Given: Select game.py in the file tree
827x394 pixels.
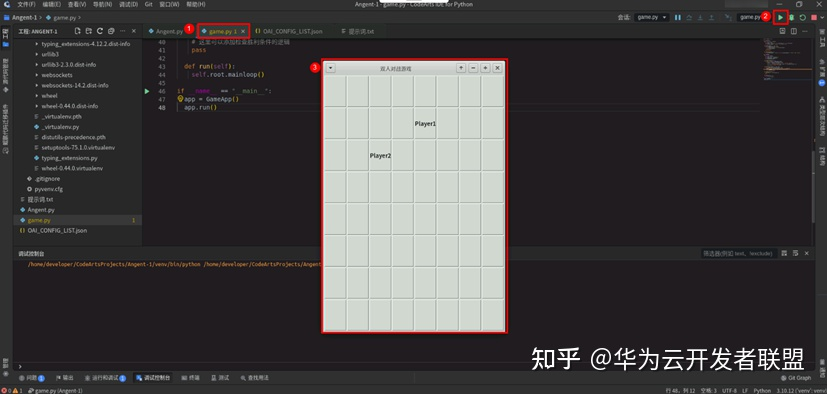Looking at the screenshot, I should coord(78,220).
